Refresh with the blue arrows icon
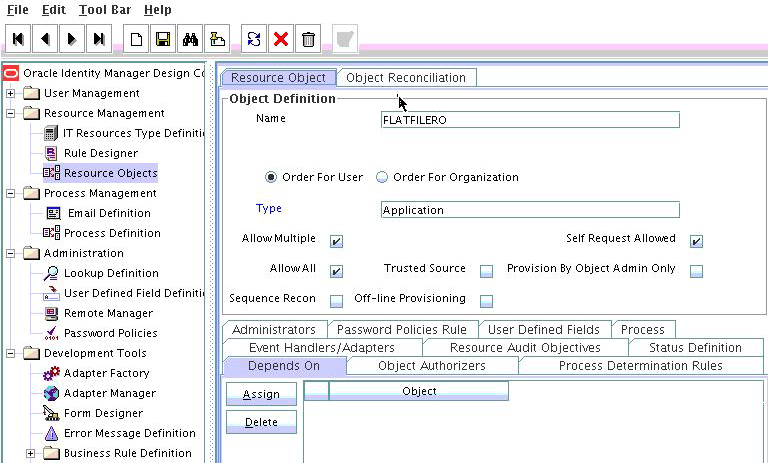 pos(254,39)
